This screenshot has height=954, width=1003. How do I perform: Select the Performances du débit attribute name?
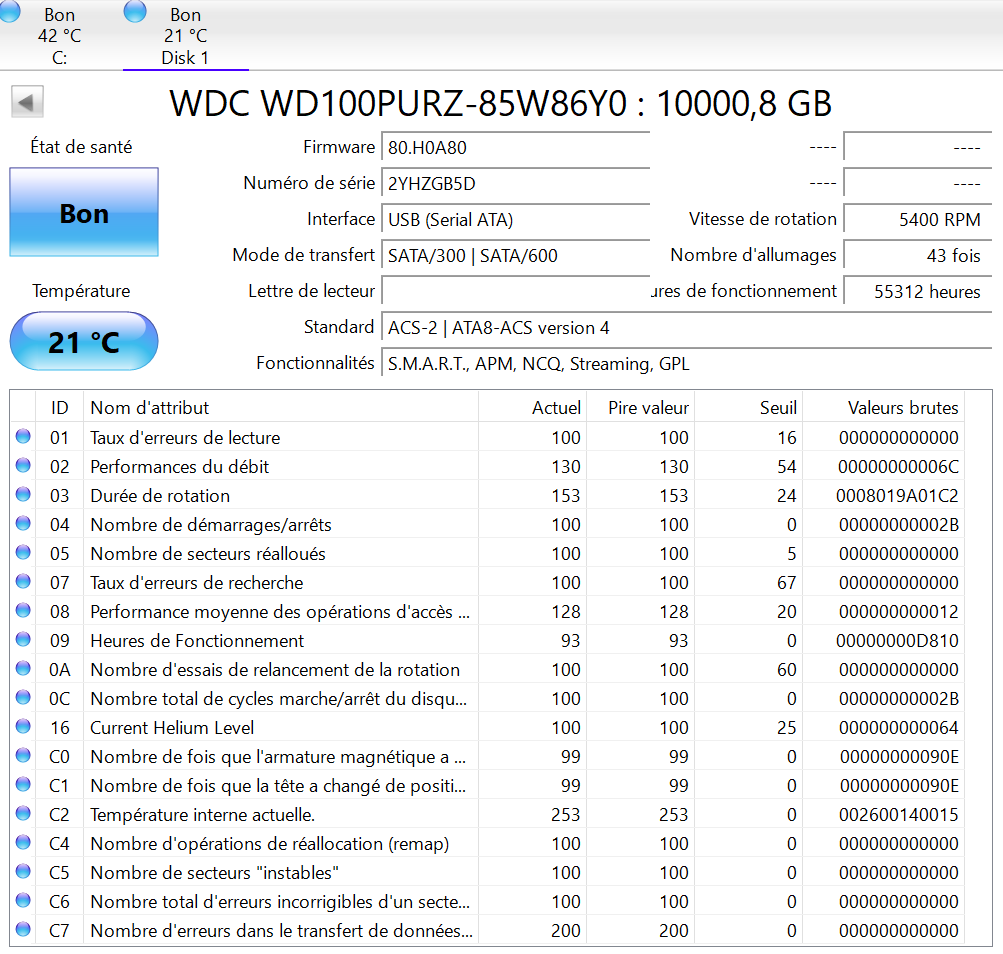[179, 466]
